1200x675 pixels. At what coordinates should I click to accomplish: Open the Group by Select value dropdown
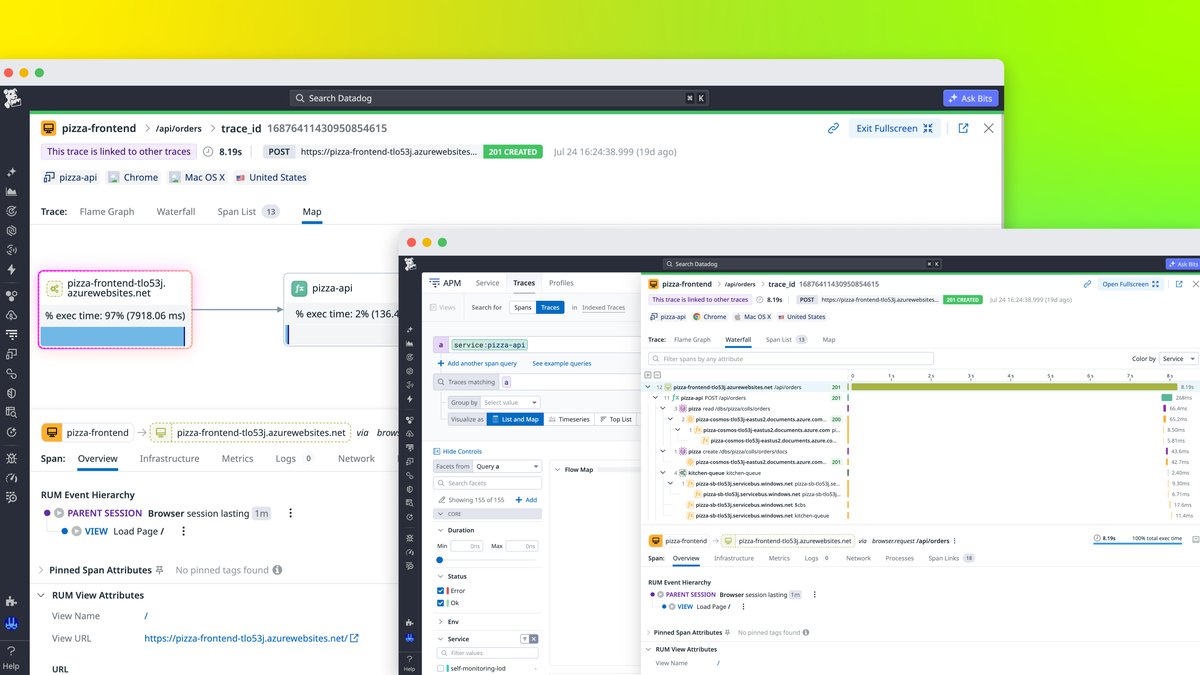[x=508, y=402]
